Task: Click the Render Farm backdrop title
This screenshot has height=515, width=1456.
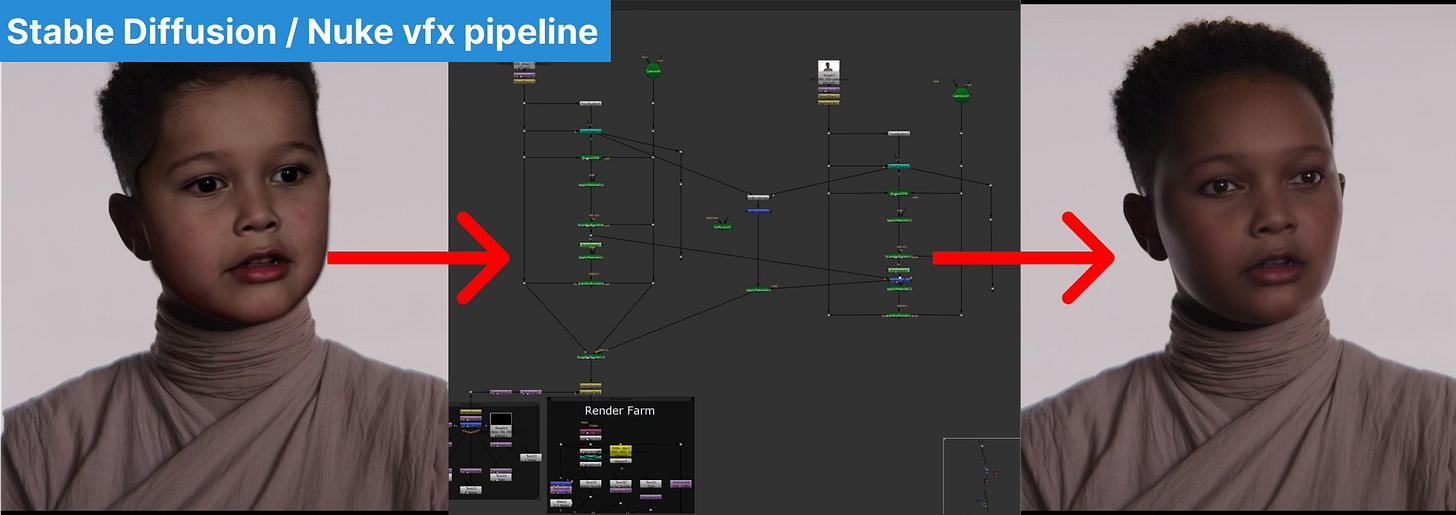Action: click(x=620, y=410)
